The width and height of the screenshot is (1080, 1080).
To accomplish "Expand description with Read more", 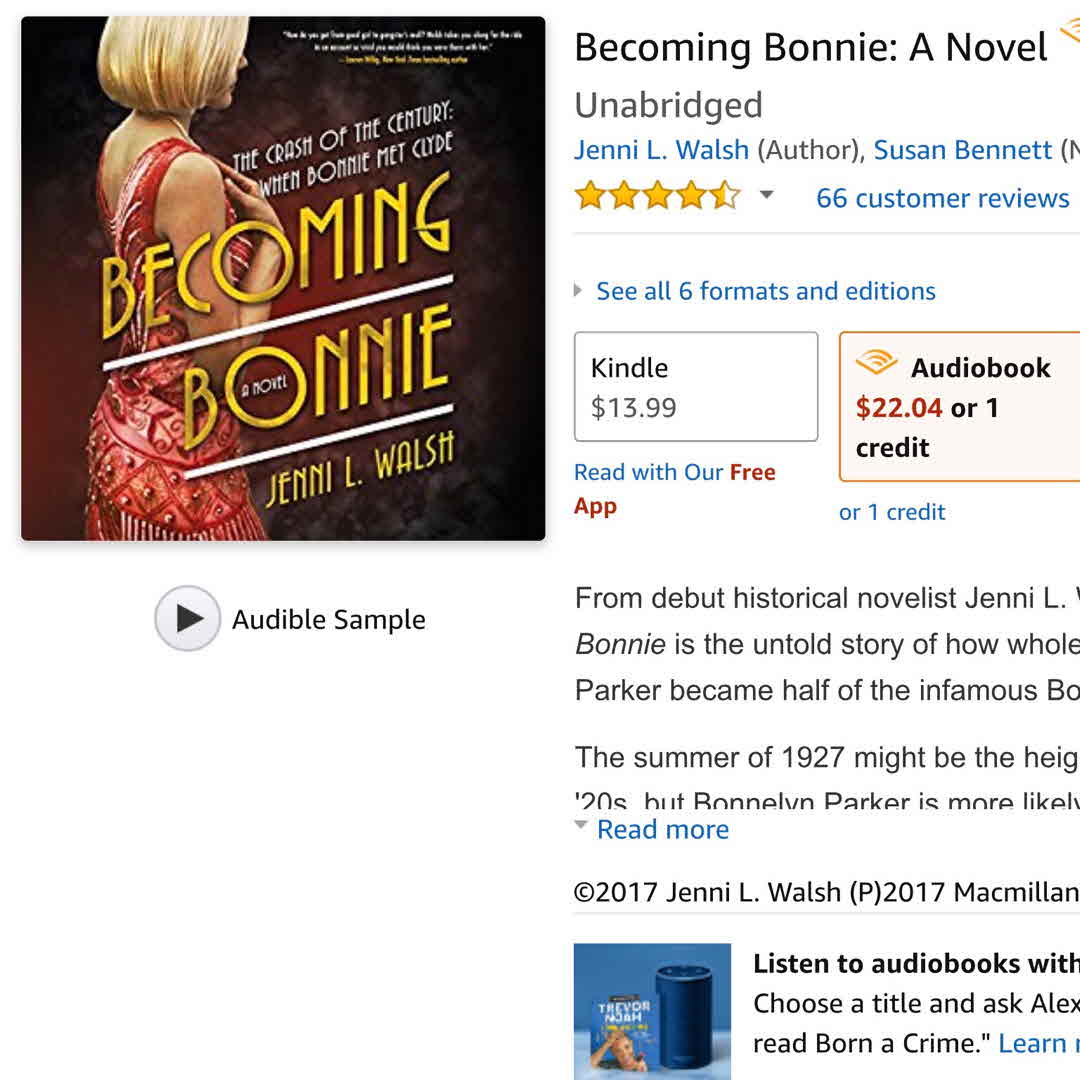I will (662, 829).
